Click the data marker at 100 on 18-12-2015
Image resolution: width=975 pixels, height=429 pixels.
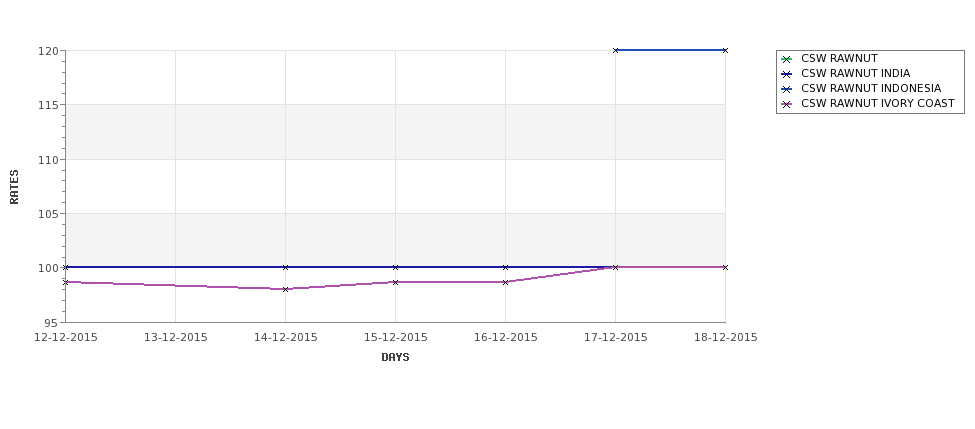[725, 267]
